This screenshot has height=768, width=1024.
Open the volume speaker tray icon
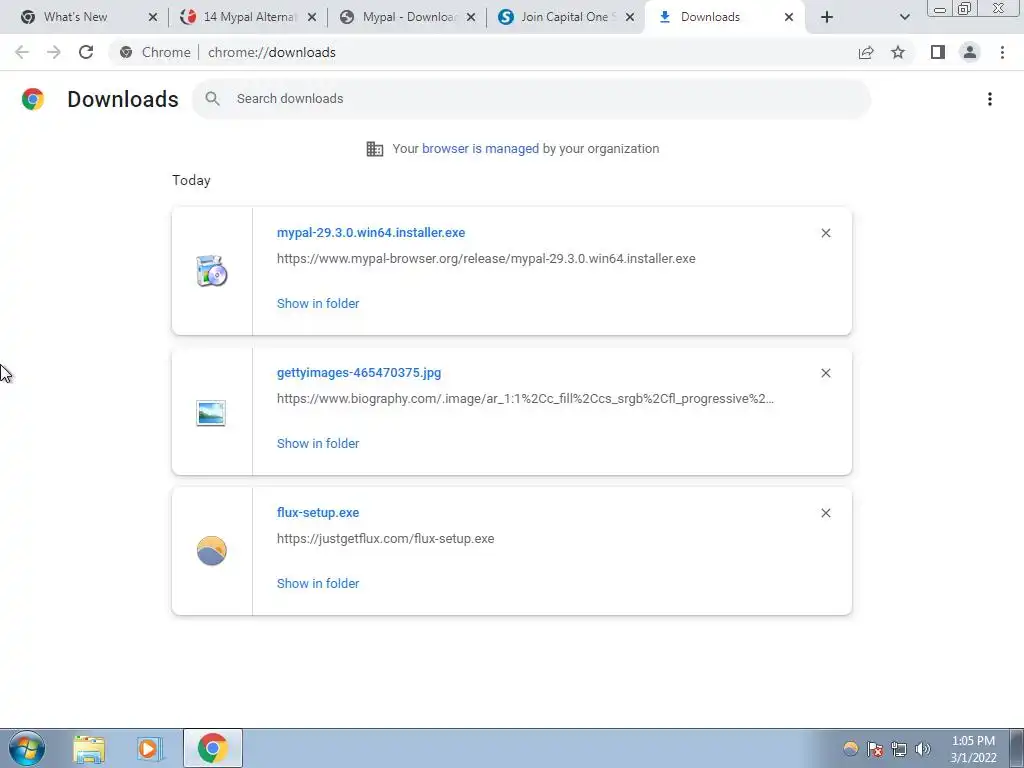[923, 749]
